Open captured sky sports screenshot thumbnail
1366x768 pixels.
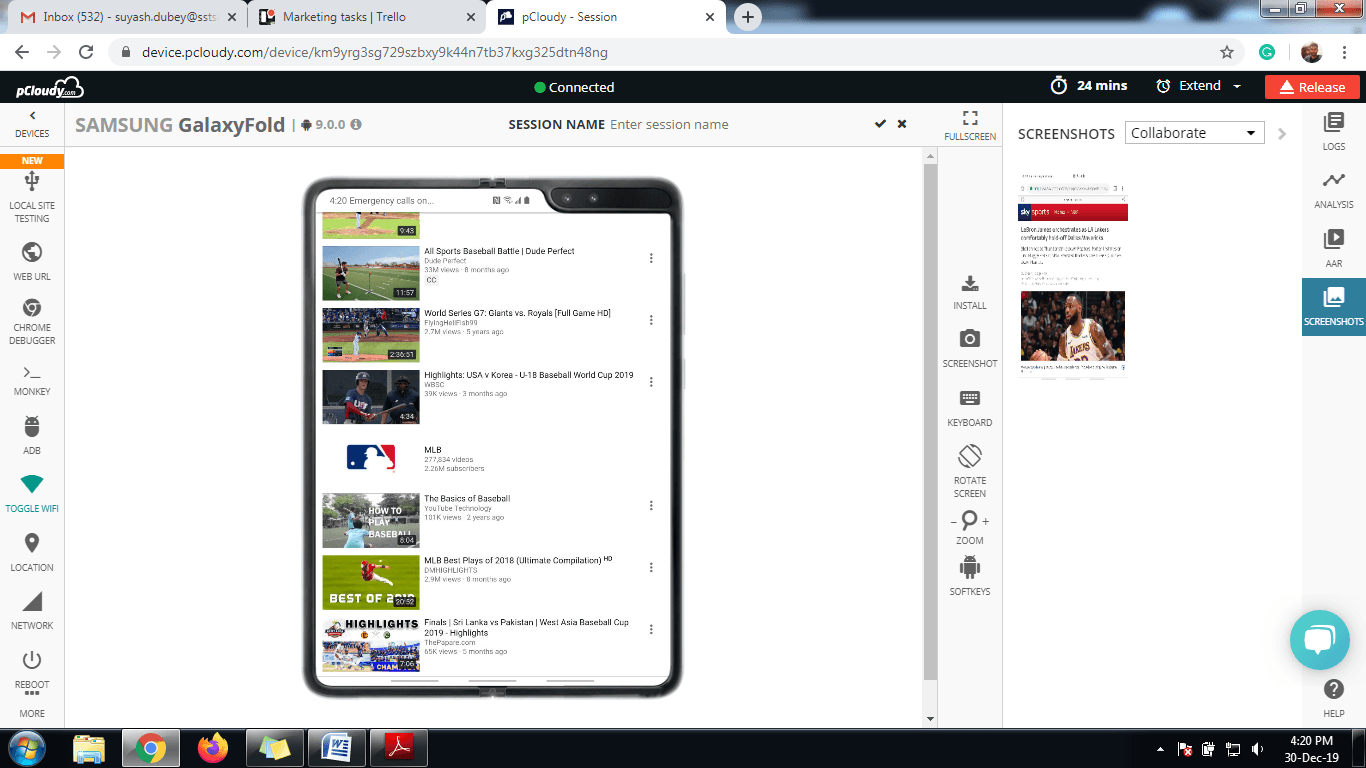tap(1073, 274)
